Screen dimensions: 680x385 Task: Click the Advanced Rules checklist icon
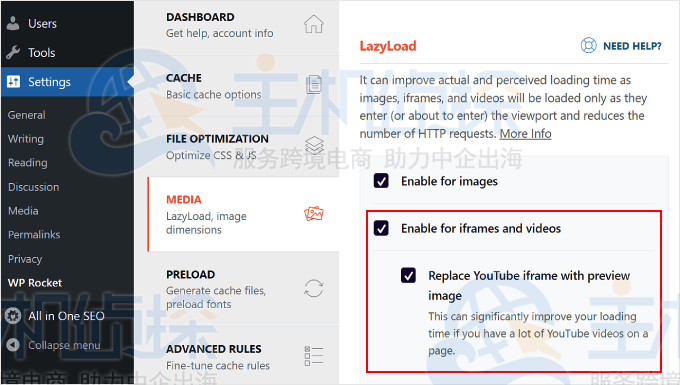(314, 356)
